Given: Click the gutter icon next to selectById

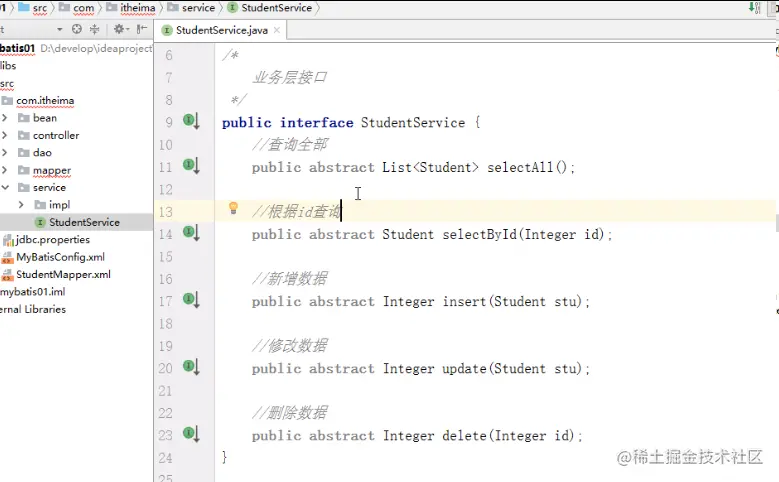Looking at the screenshot, I should tap(190, 232).
